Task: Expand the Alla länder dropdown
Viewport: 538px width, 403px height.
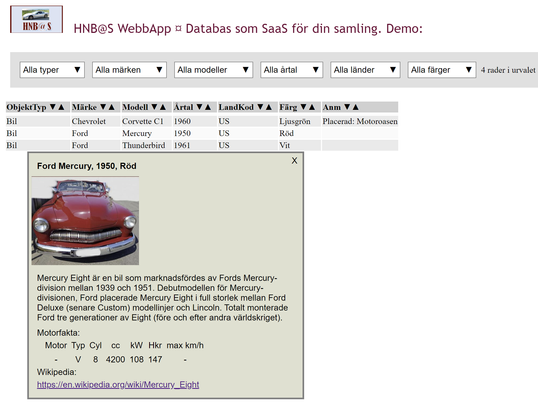Action: [365, 70]
